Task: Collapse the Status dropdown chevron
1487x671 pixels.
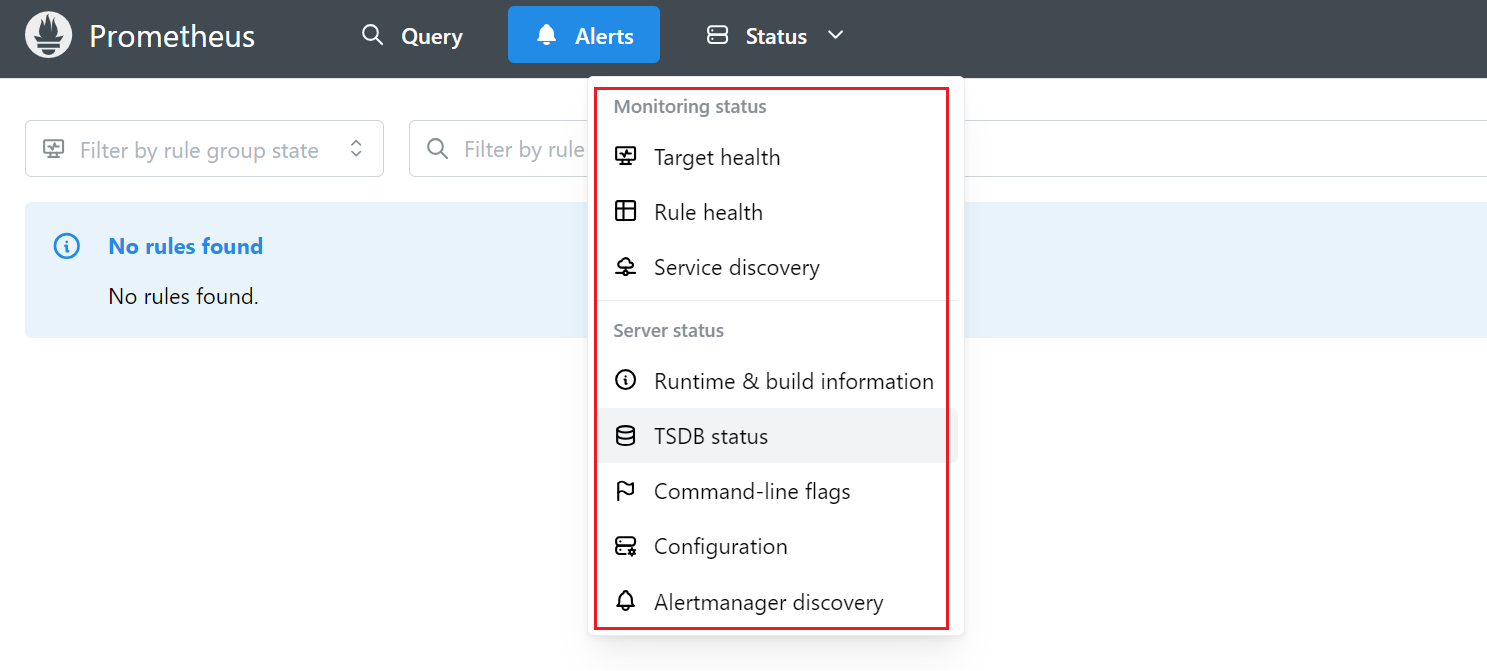Action: 836,35
